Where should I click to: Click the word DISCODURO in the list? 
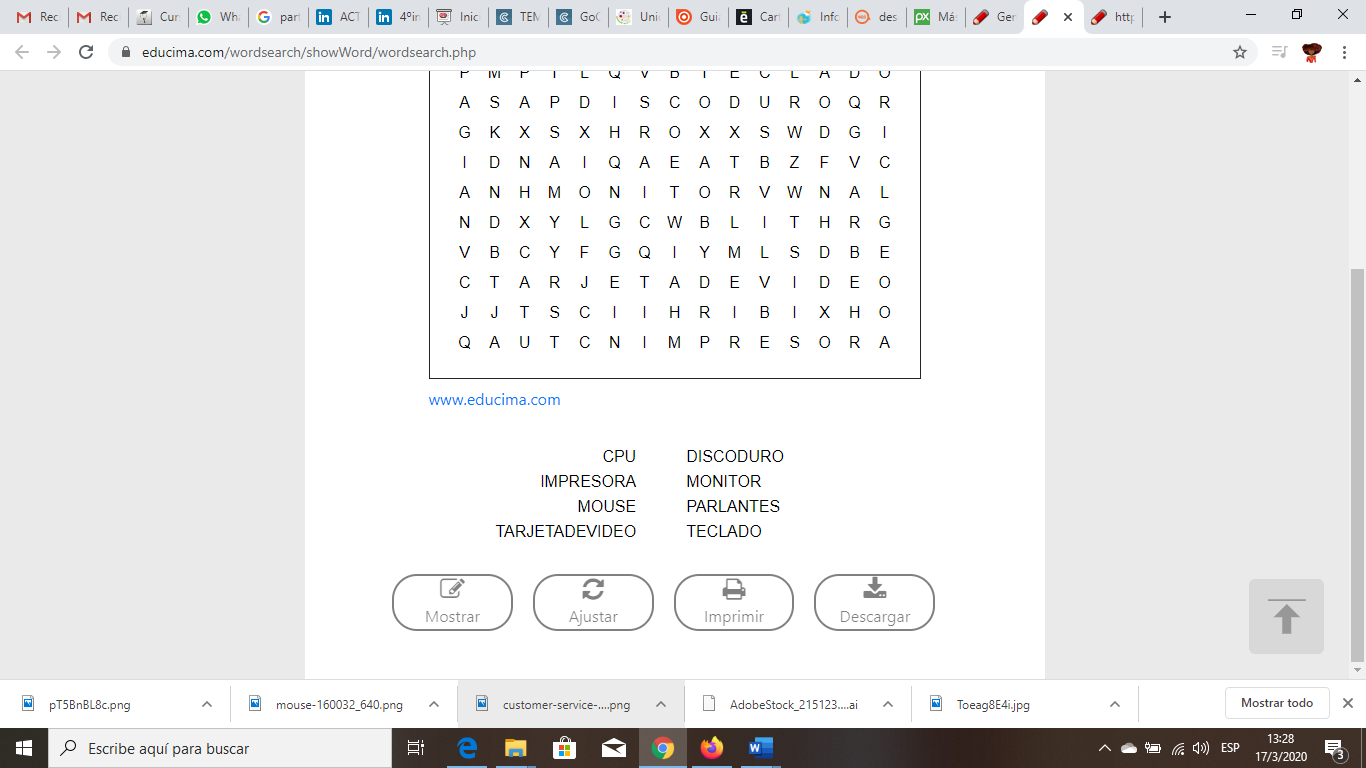(735, 456)
